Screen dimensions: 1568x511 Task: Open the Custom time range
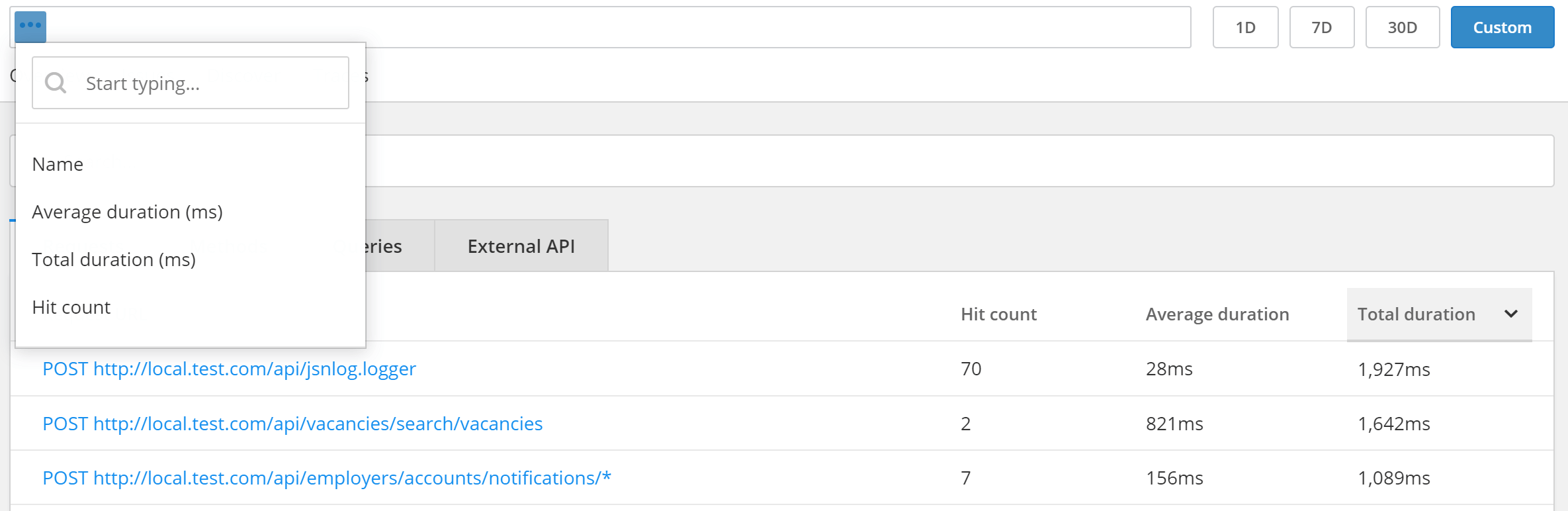pyautogui.click(x=1503, y=27)
